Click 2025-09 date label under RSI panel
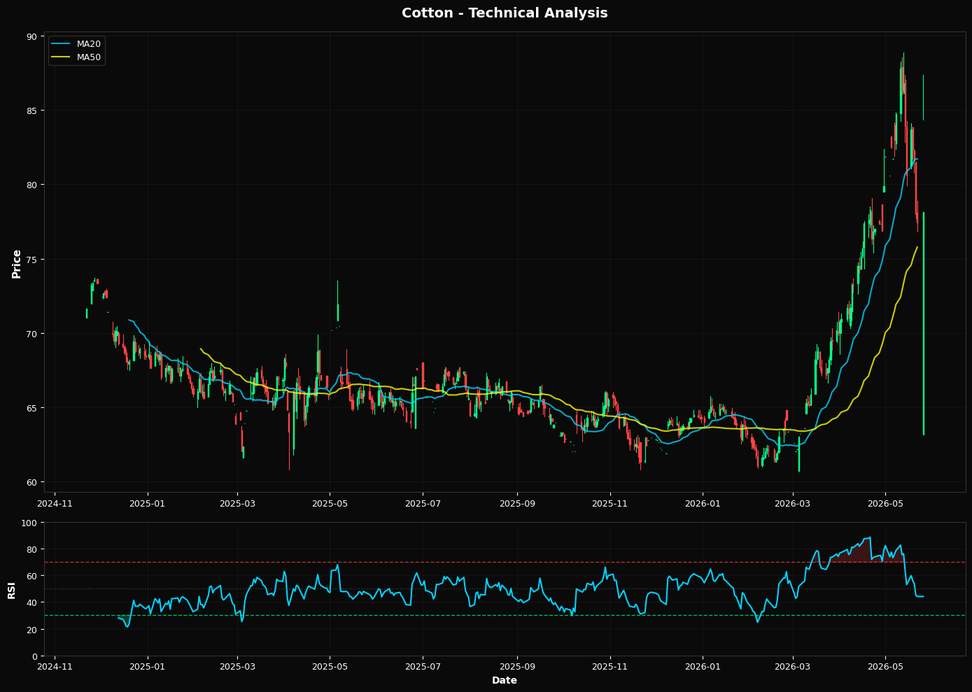972x692 pixels. click(517, 668)
